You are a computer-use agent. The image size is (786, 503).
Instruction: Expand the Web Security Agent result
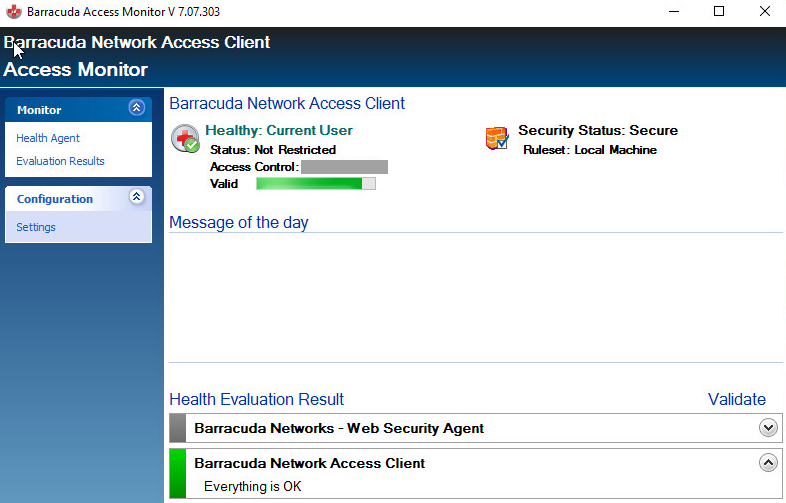click(768, 428)
